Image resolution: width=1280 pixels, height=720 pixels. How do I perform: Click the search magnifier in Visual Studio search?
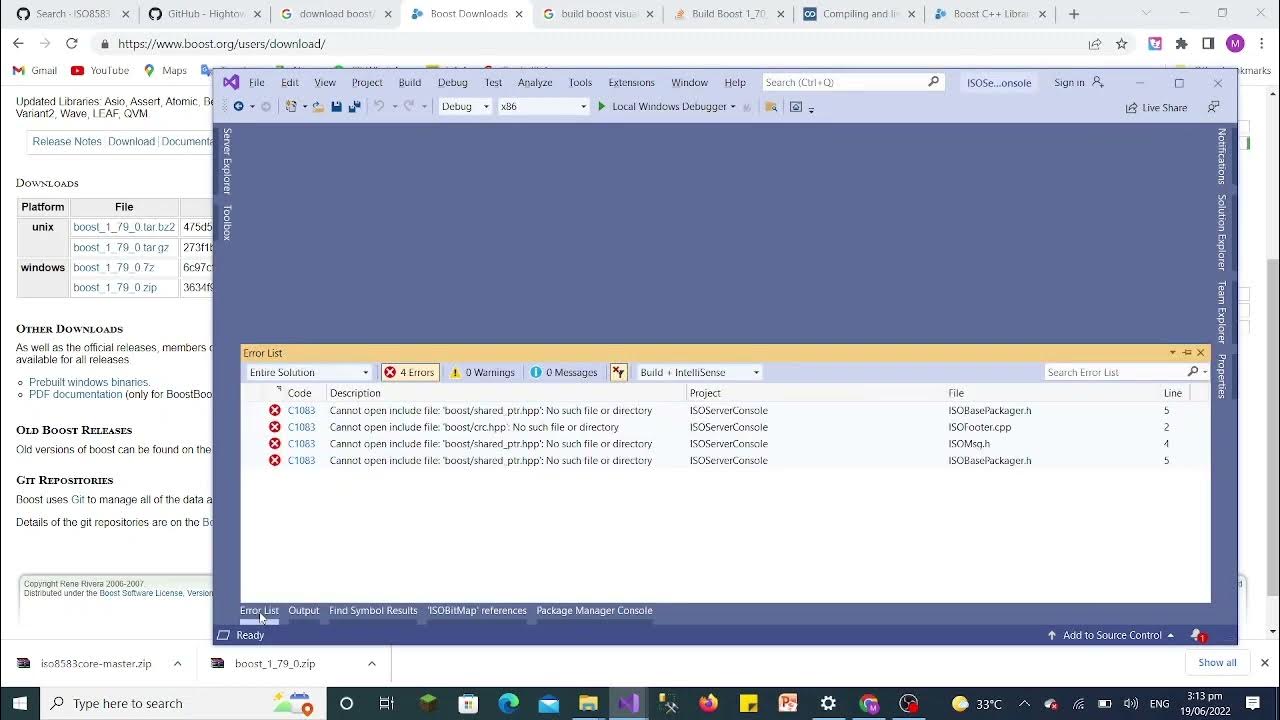tap(934, 82)
